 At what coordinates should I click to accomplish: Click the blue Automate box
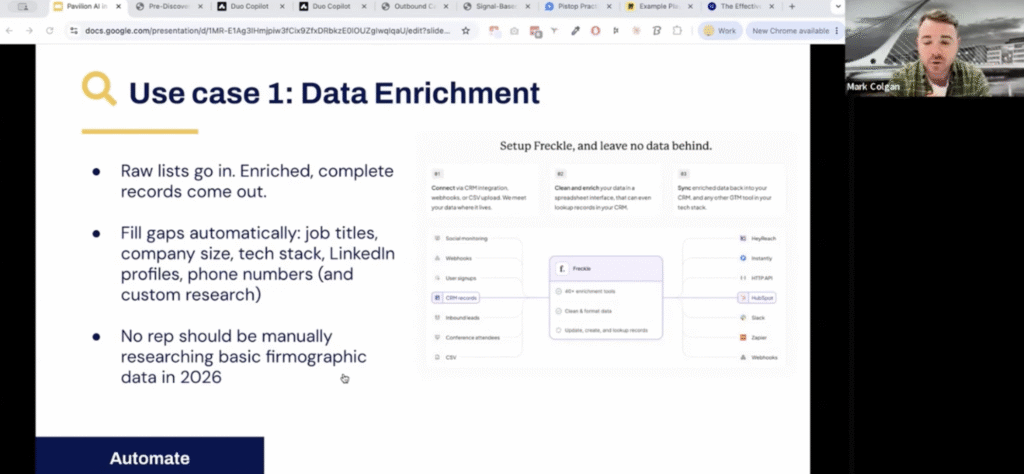point(150,456)
